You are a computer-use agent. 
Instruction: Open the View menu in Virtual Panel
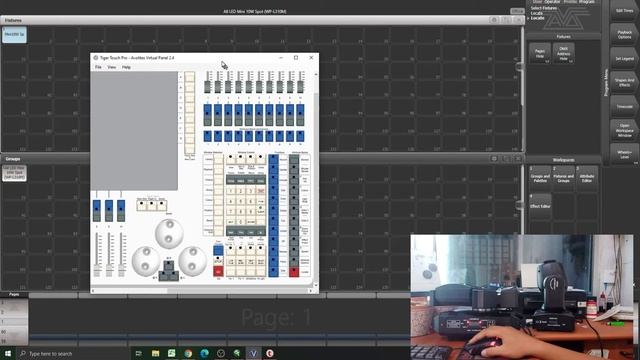(111, 67)
